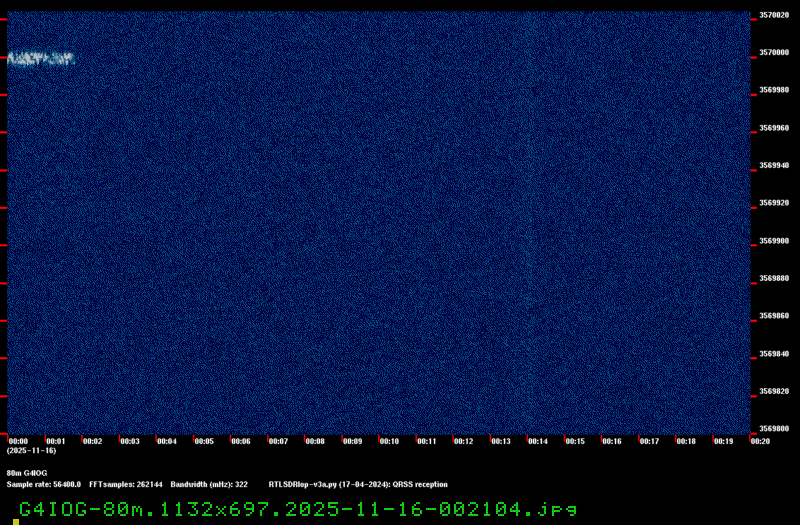Click the 00:03 time axis label

tap(130, 441)
